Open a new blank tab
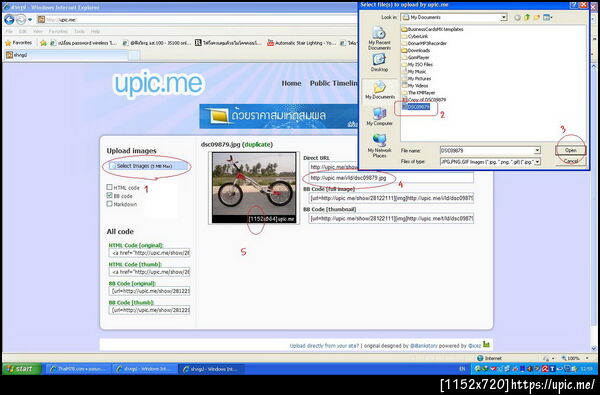Viewport: 600px width, 395px height. (x=134, y=55)
